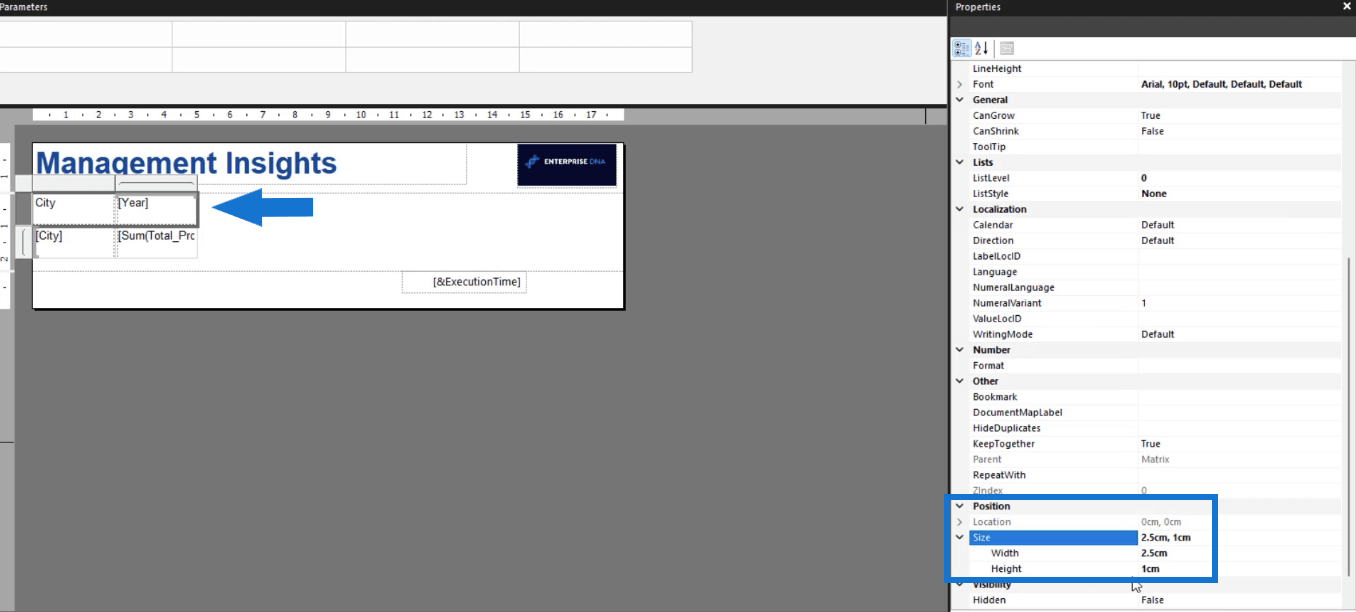The image size is (1356, 612).
Task: Open the Direction Default value
Action: pos(1240,241)
